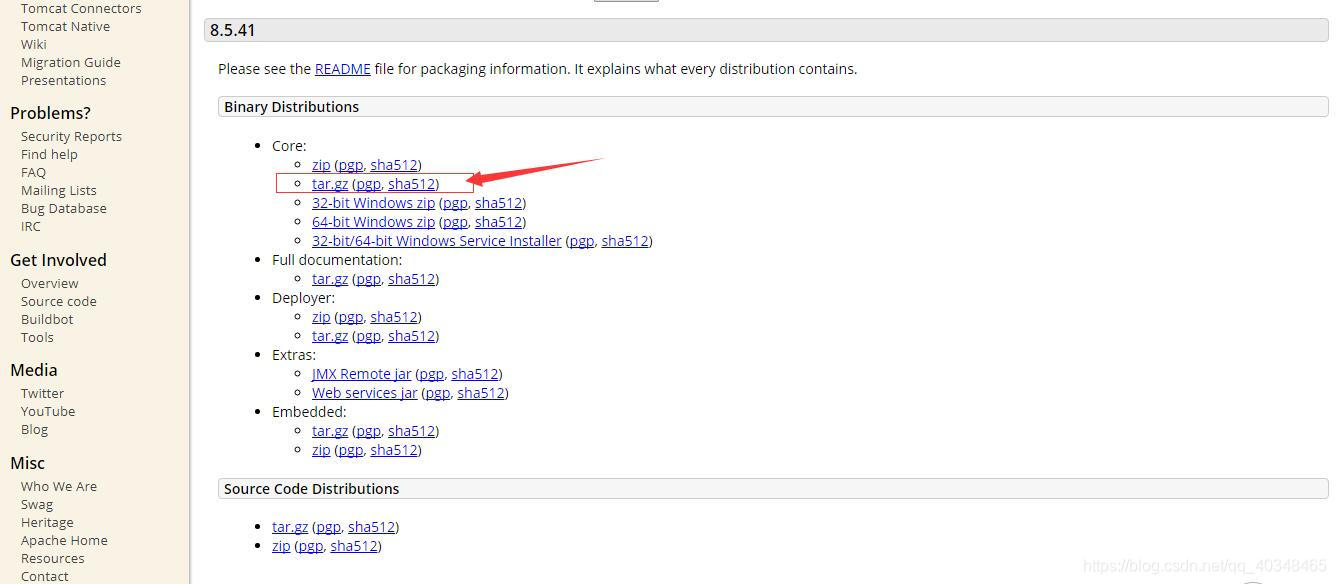Download Embedded zip
Viewport: 1336px width, 584px height.
[x=321, y=450]
